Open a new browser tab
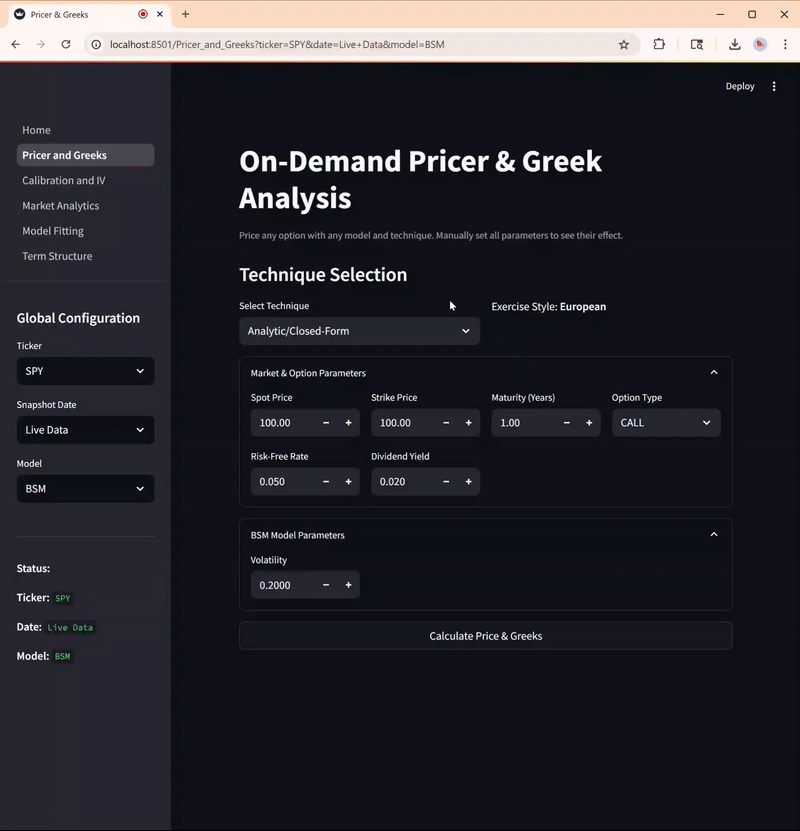This screenshot has height=831, width=800. coord(185,14)
